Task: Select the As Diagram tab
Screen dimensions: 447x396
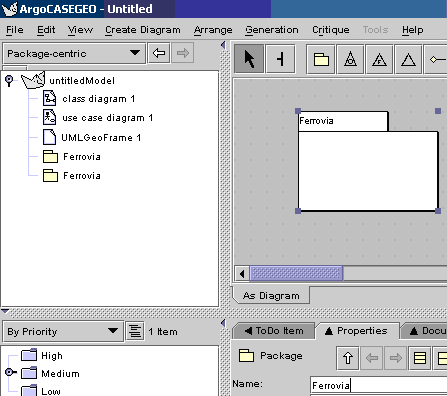Action: click(271, 295)
